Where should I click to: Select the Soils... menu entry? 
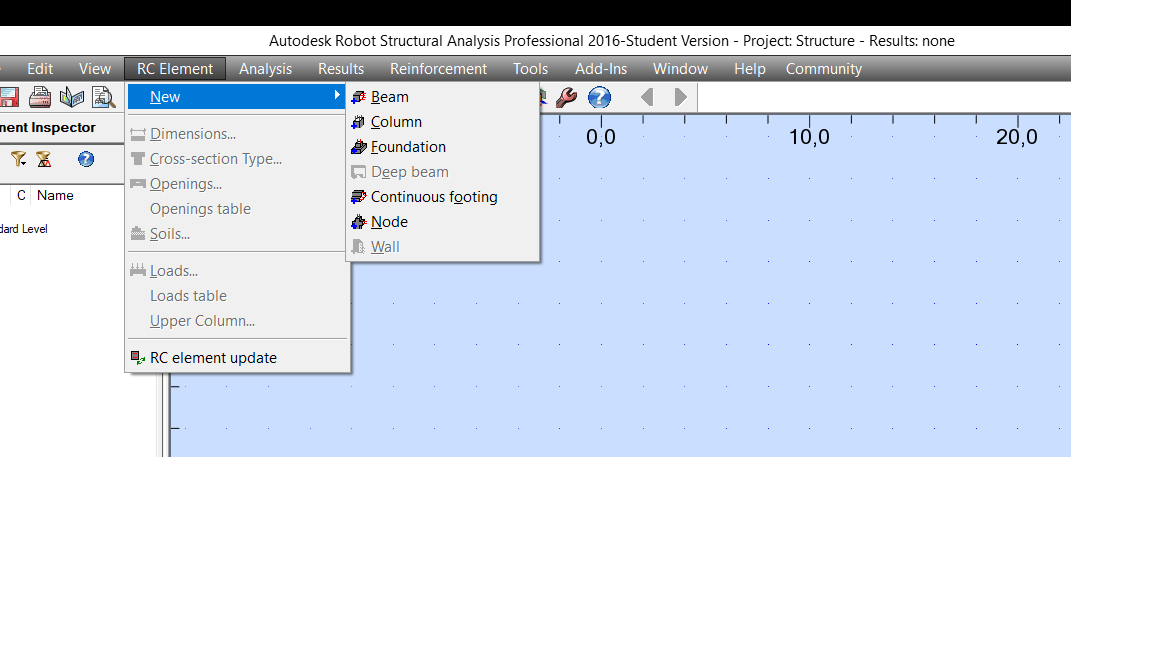tap(237, 234)
